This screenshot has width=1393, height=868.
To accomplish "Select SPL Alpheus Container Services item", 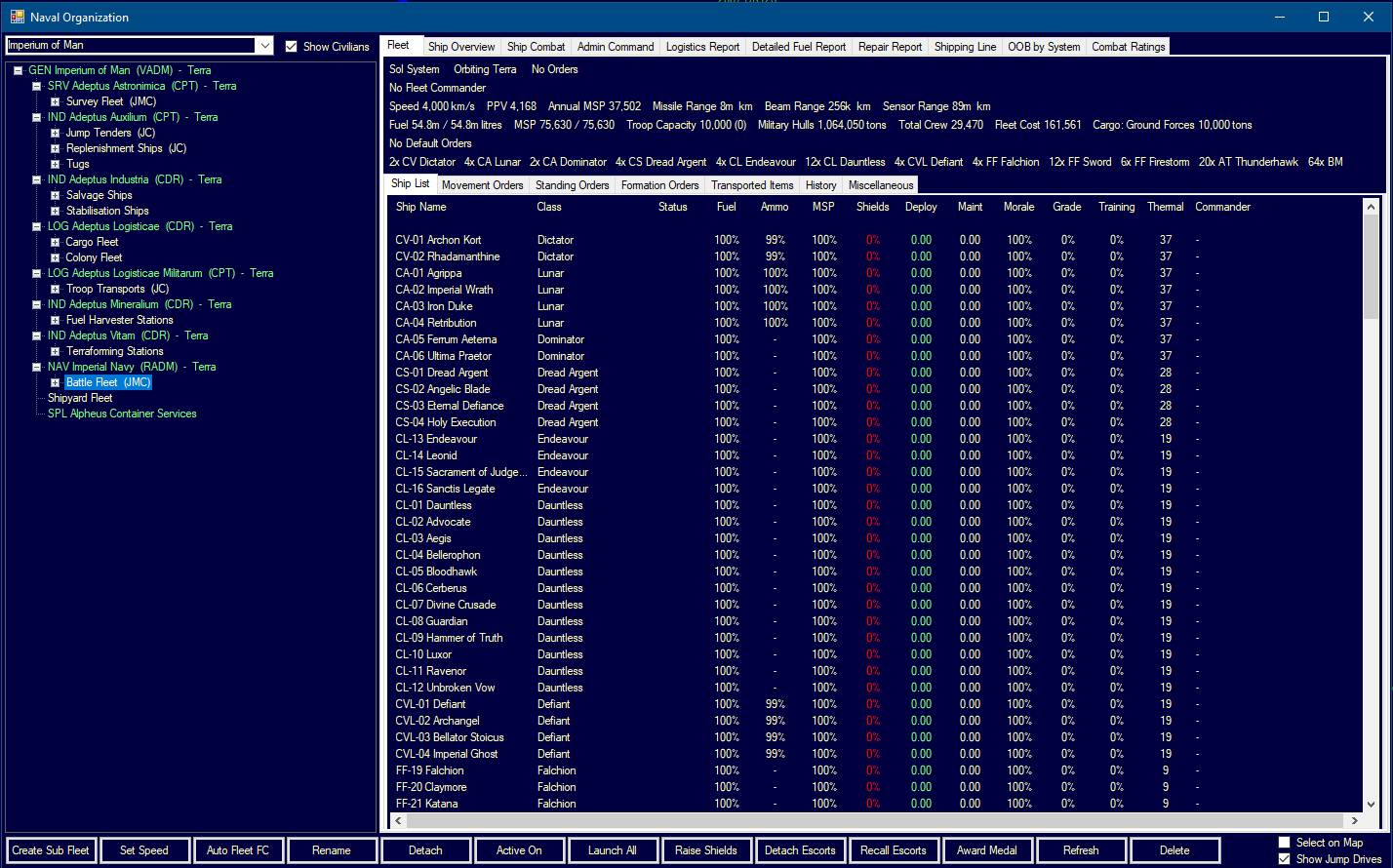I will [122, 414].
